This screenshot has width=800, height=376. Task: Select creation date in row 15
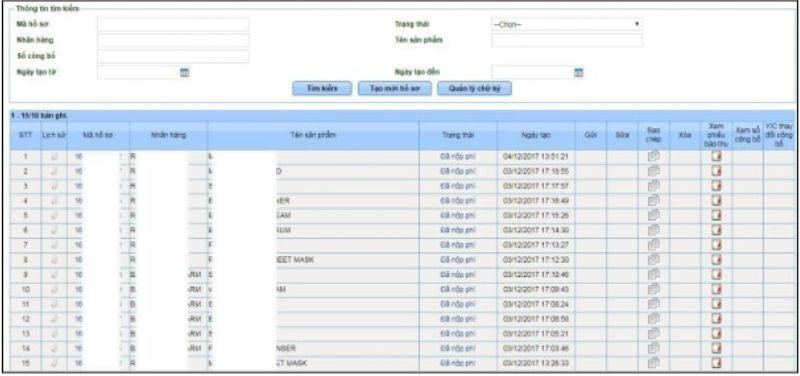(x=536, y=363)
